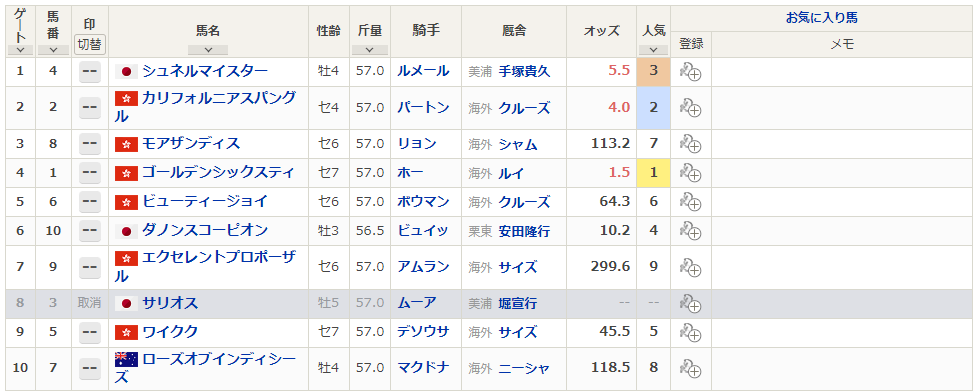Screen dimensions: 977x392
Task: Open jockey page for パートン
Action: pos(423,108)
